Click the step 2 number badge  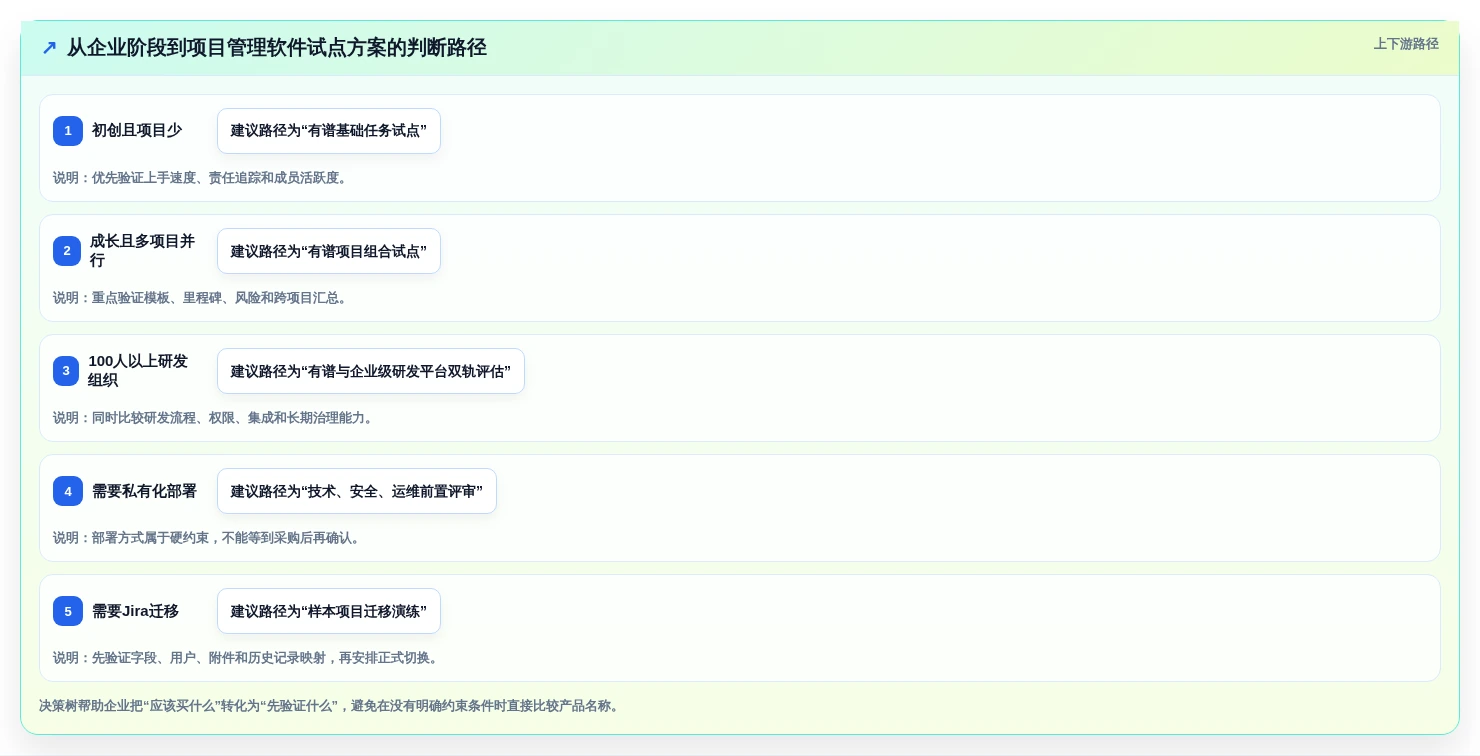point(67,251)
